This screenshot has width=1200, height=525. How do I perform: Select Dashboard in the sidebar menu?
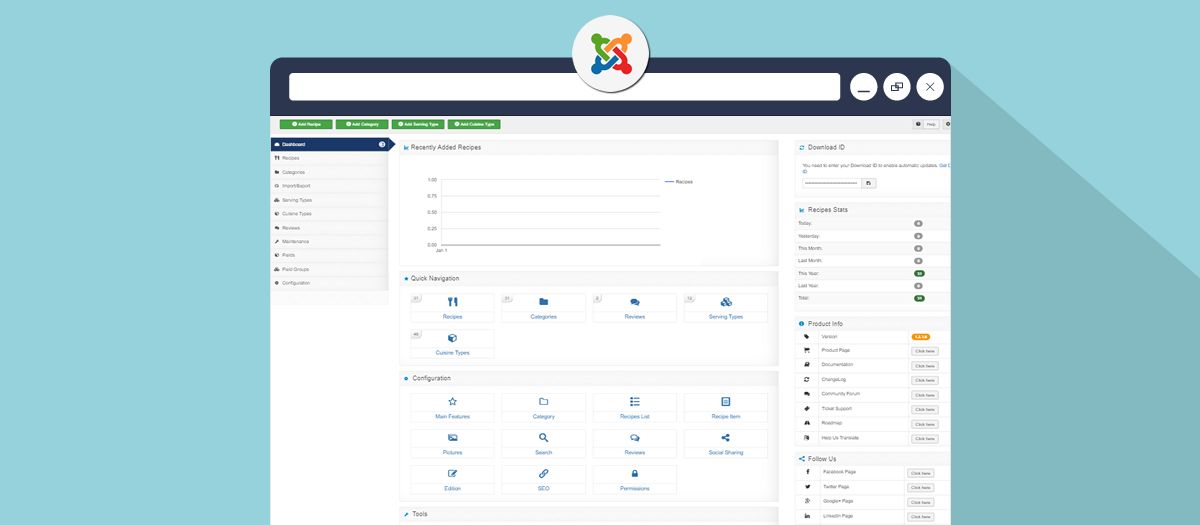(x=329, y=144)
